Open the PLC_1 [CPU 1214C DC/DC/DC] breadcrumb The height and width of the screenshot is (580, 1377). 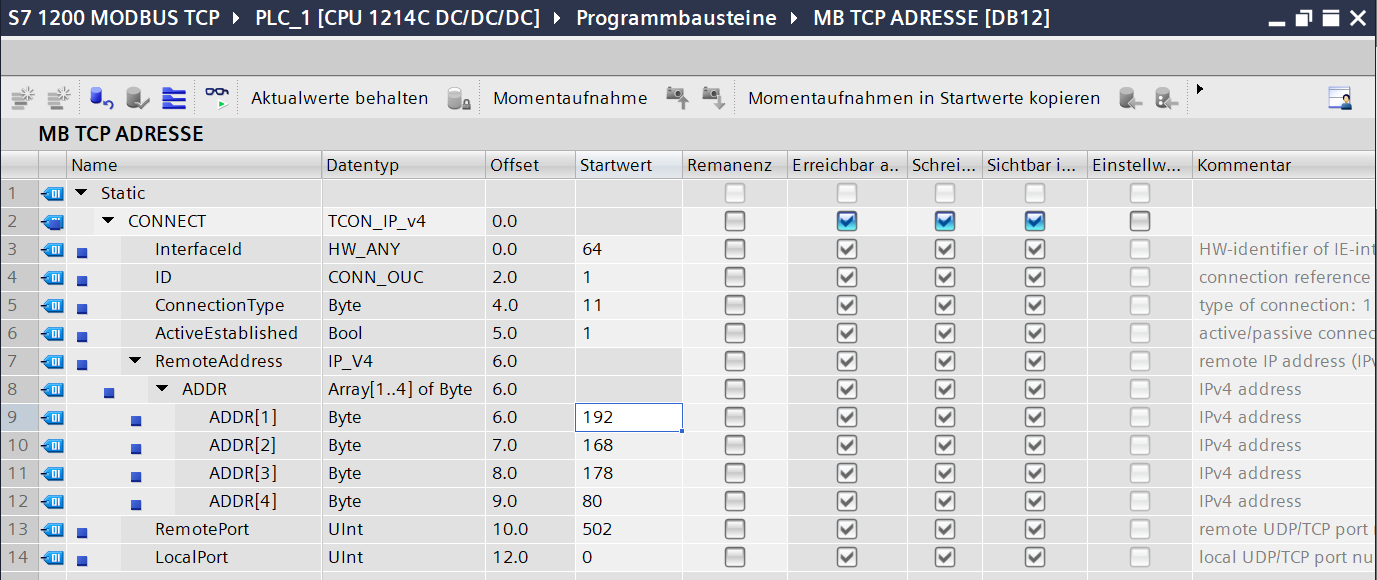point(398,18)
